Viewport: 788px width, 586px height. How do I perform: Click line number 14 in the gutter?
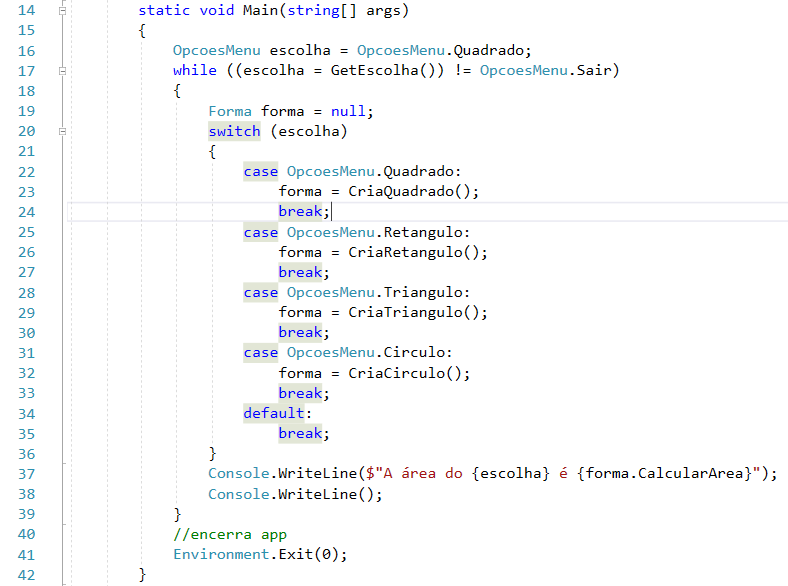[x=27, y=11]
